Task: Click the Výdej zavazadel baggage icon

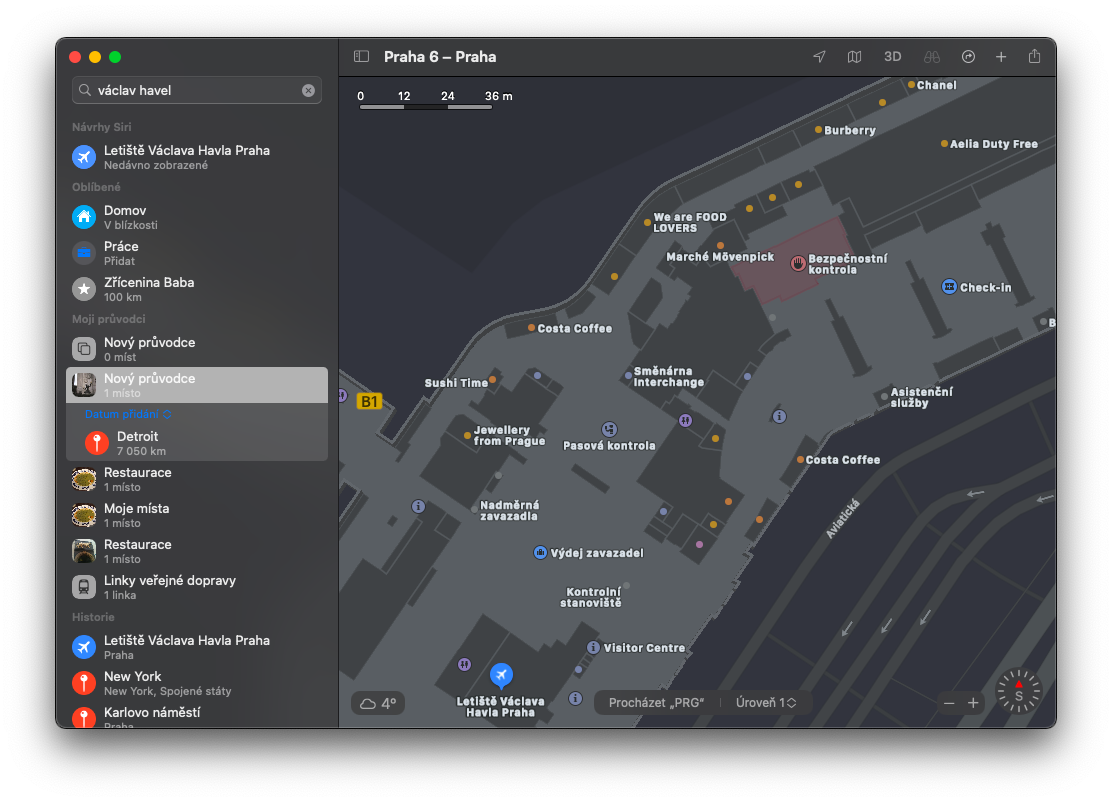Action: pos(540,552)
